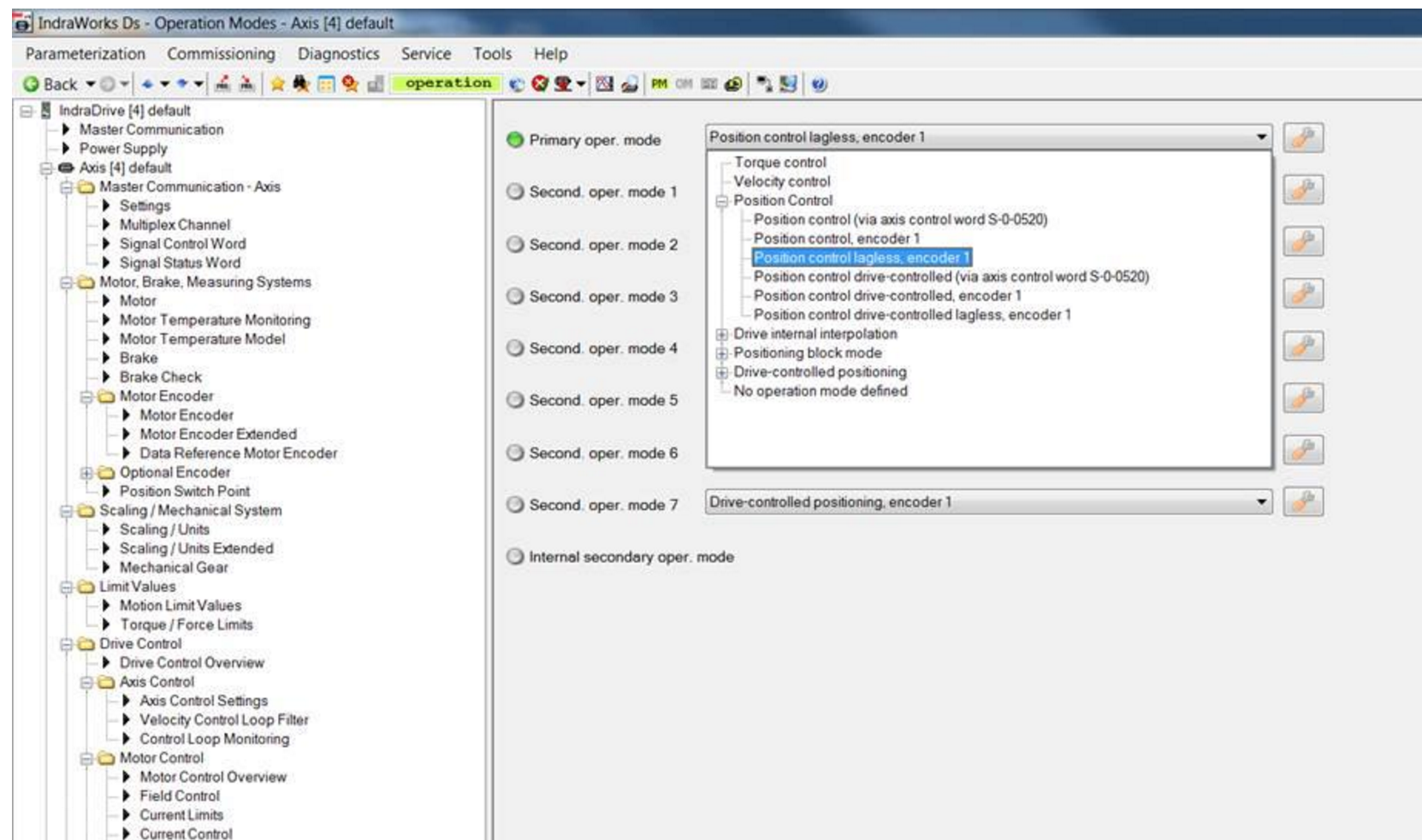
Task: Expand the 'Drive internal interpolation' list node
Action: coord(722,334)
